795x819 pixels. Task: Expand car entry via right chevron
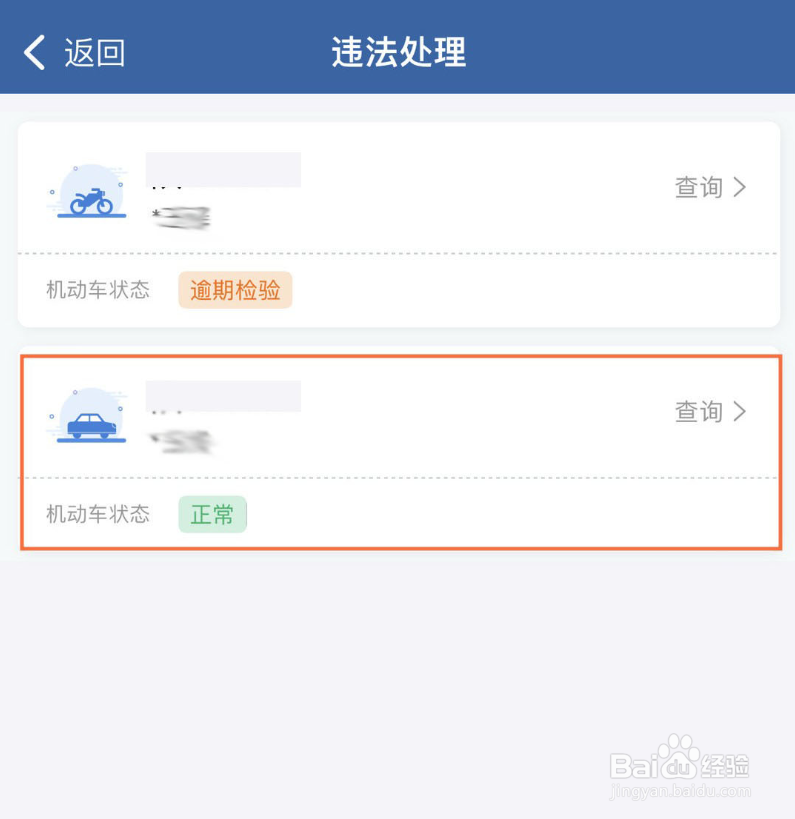(739, 412)
